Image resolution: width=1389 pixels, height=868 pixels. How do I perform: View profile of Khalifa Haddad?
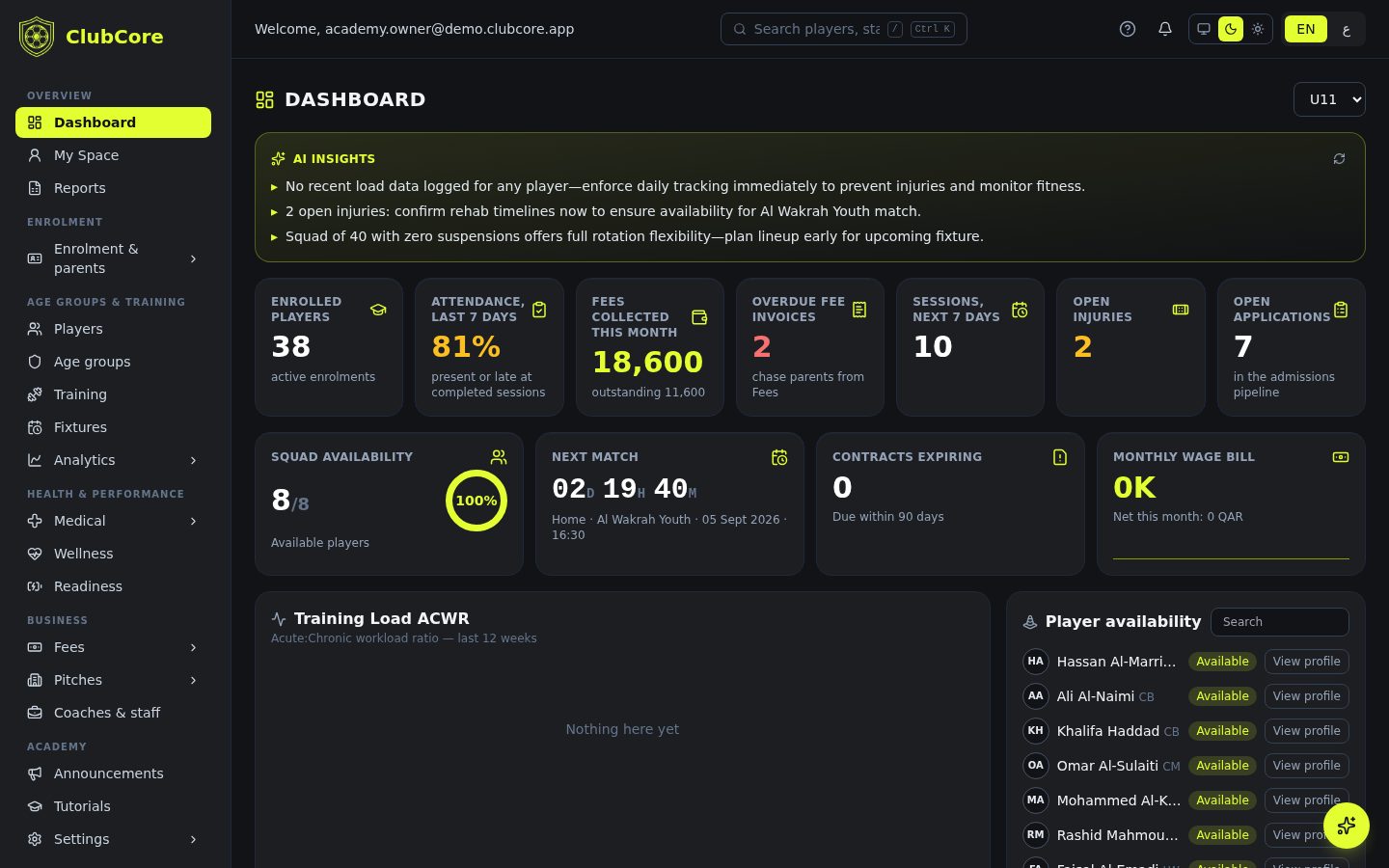click(1306, 731)
